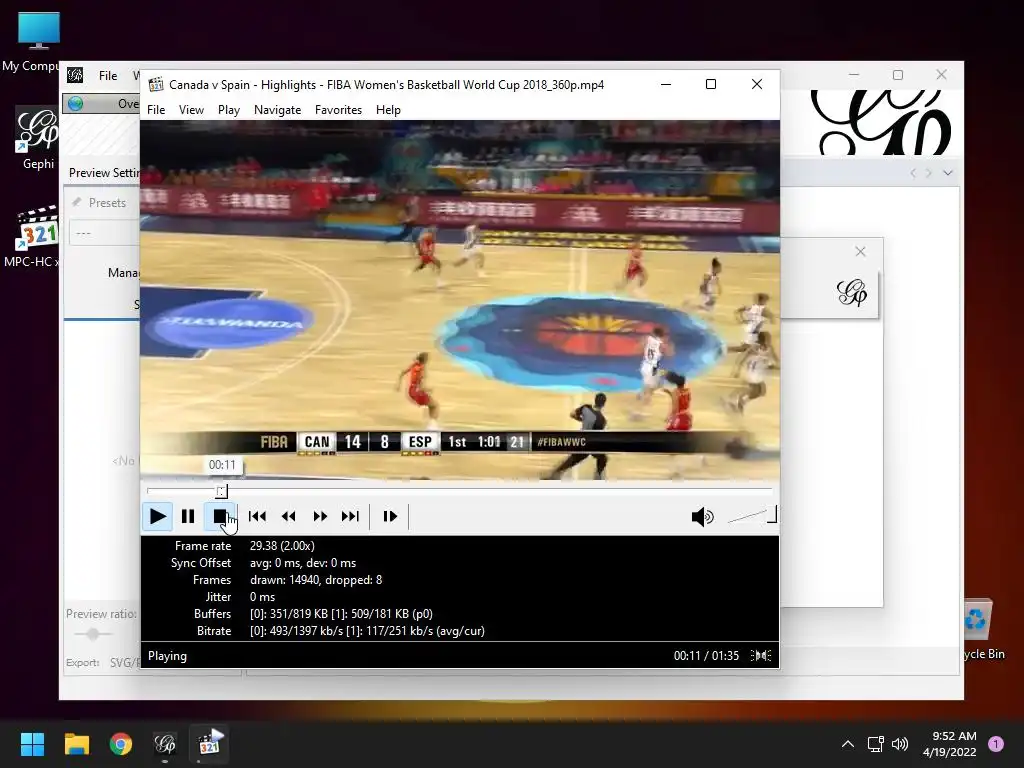Screen dimensions: 1024x768
Task: Click the audio indicator icon in status bar
Action: (761, 656)
